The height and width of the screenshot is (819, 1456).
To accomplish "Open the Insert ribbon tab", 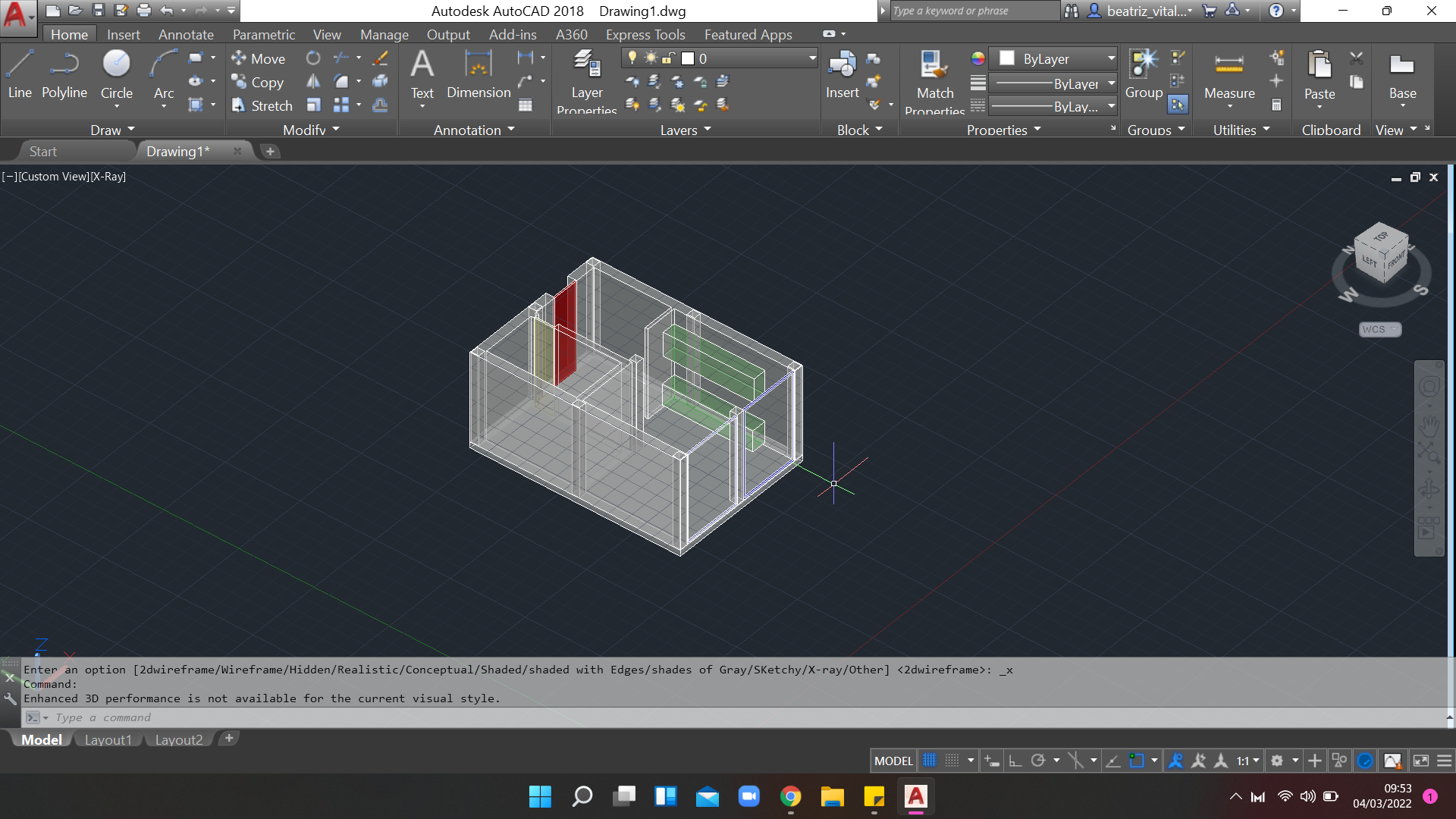I will 123,34.
